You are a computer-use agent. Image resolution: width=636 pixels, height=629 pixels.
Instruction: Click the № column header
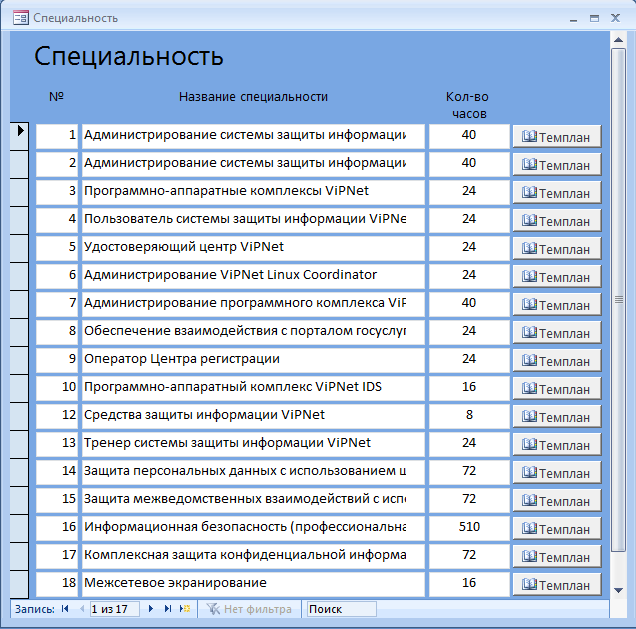point(56,97)
